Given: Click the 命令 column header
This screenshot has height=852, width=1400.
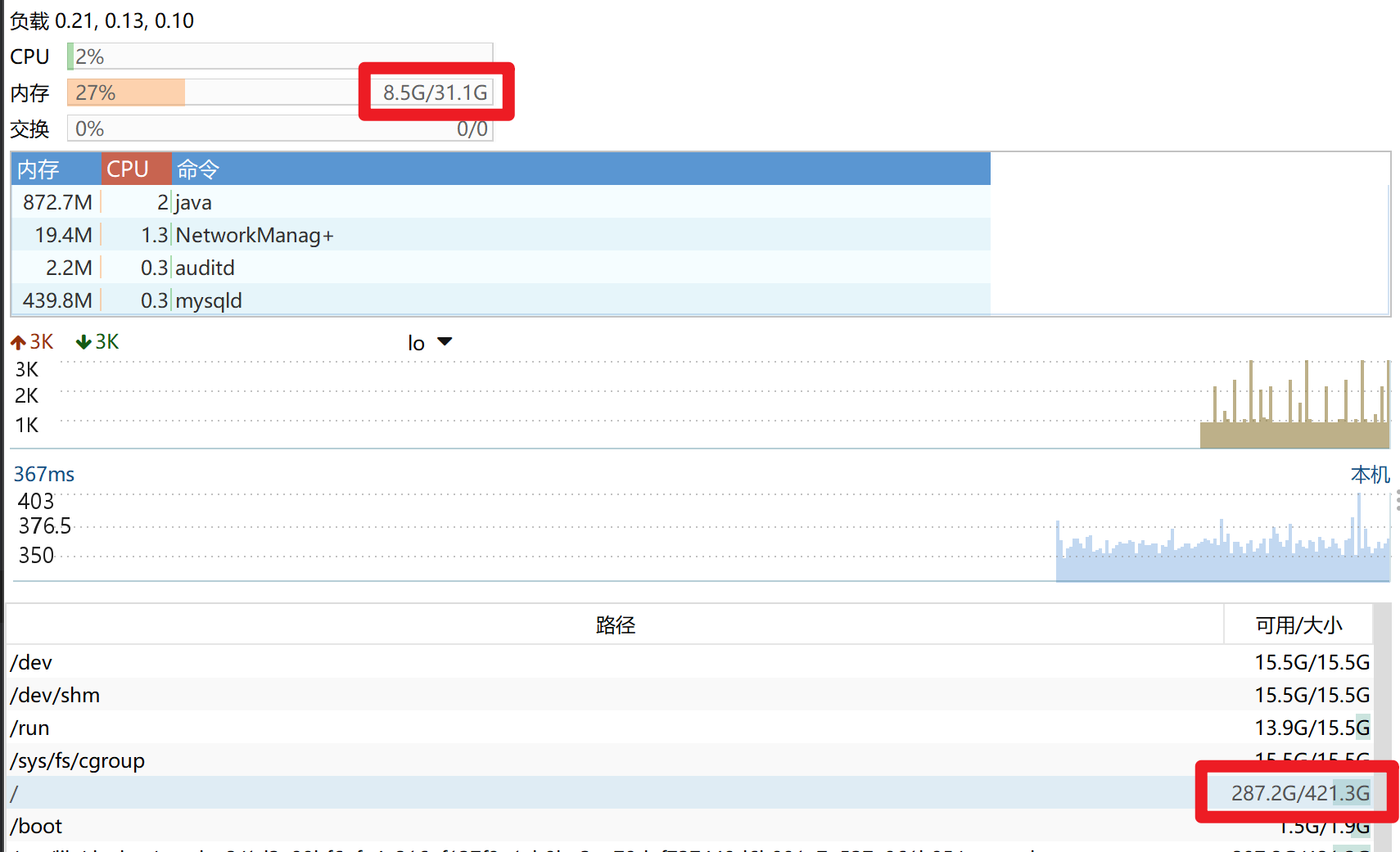Looking at the screenshot, I should pyautogui.click(x=580, y=169).
